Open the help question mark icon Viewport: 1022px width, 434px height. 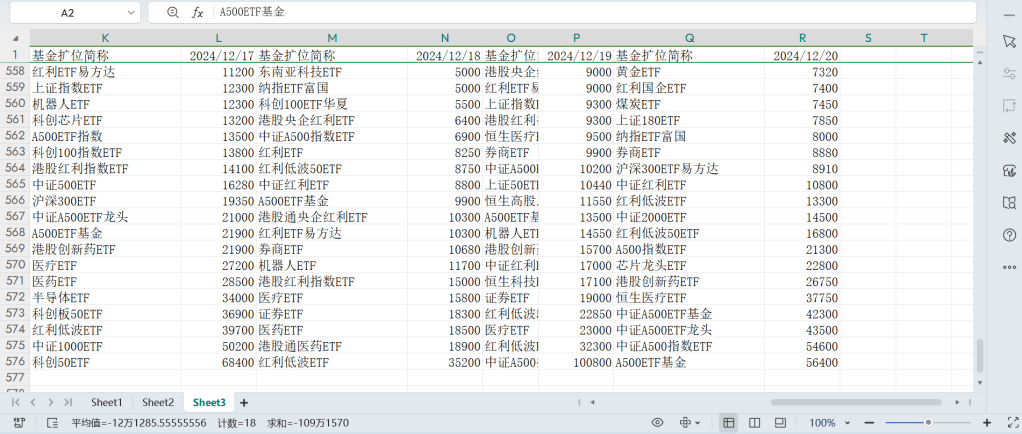(x=1009, y=235)
